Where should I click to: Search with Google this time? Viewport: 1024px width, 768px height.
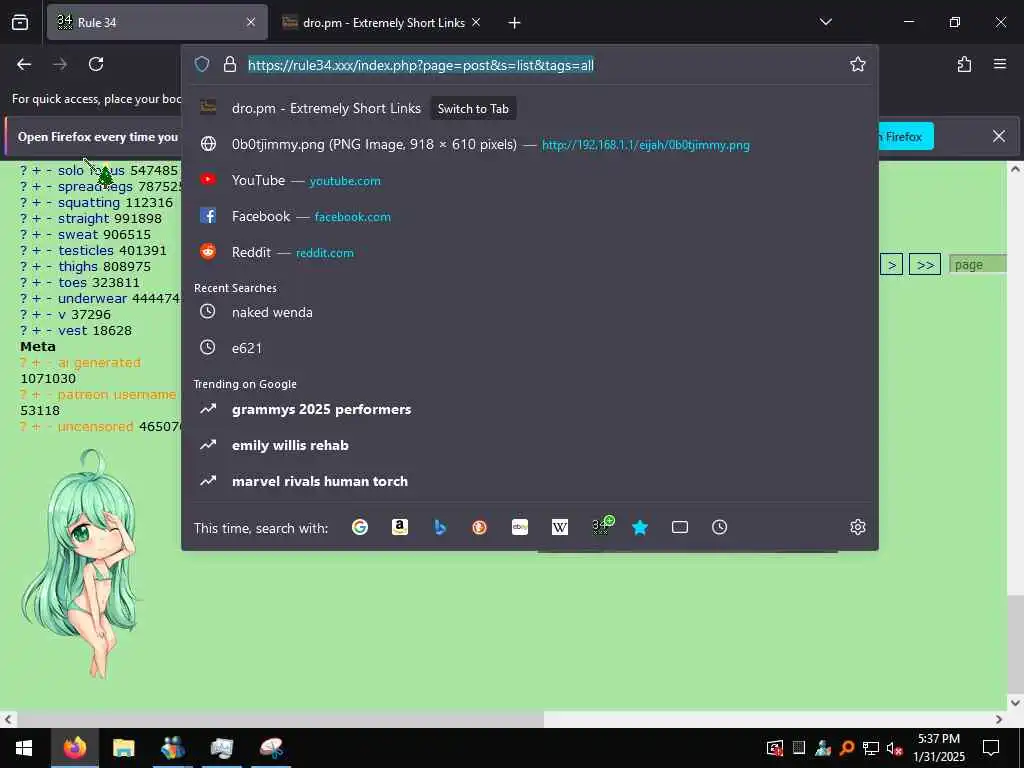[360, 527]
